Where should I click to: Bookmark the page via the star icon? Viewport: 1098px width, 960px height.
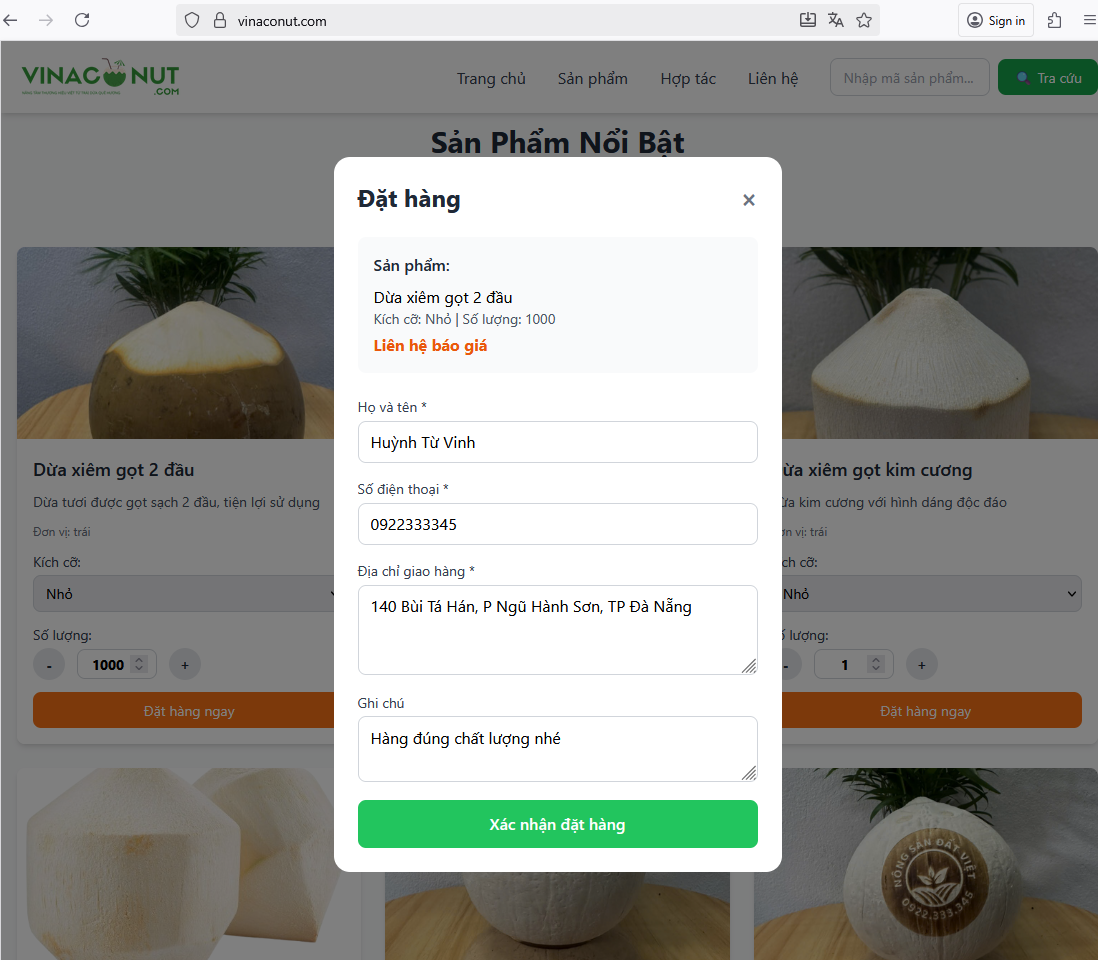pyautogui.click(x=864, y=20)
